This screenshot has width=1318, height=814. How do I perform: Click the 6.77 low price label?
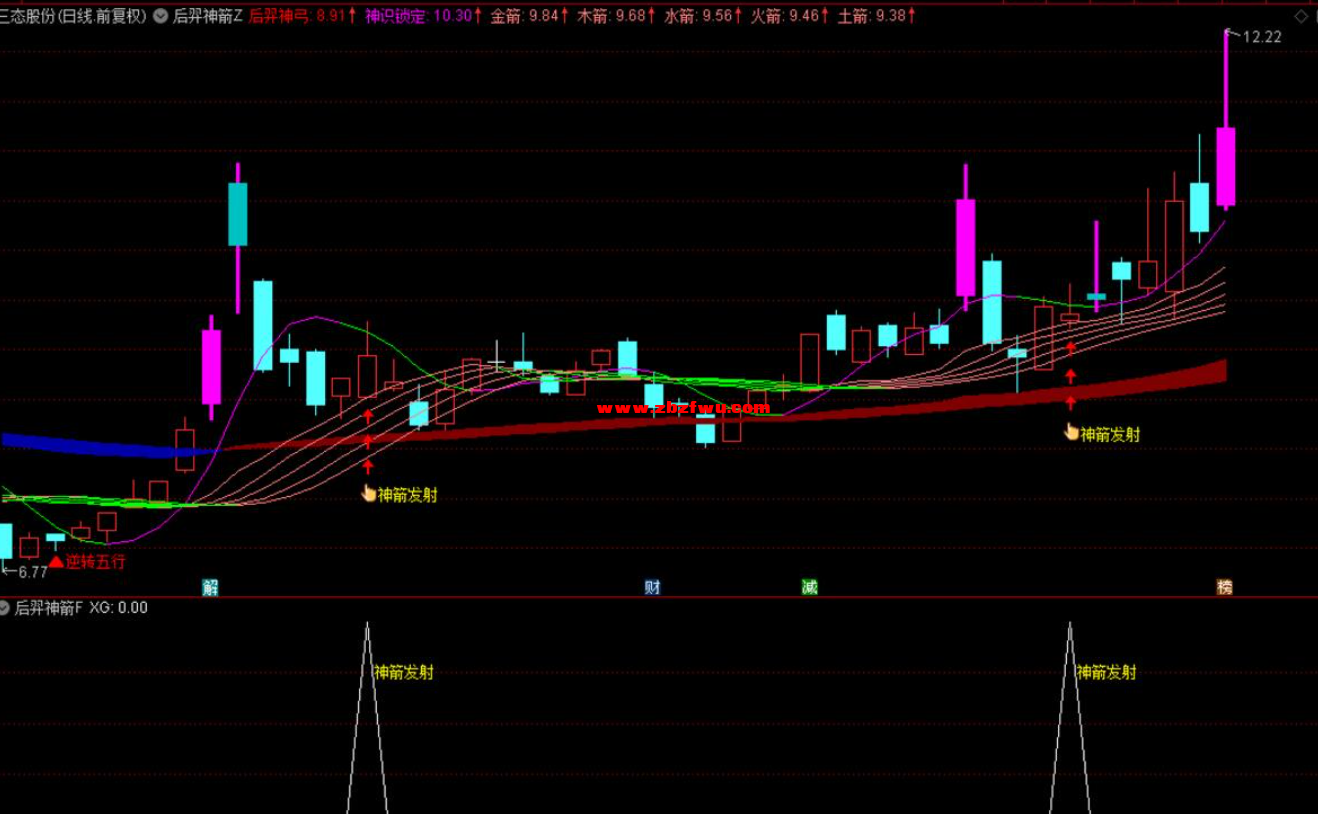(33, 572)
